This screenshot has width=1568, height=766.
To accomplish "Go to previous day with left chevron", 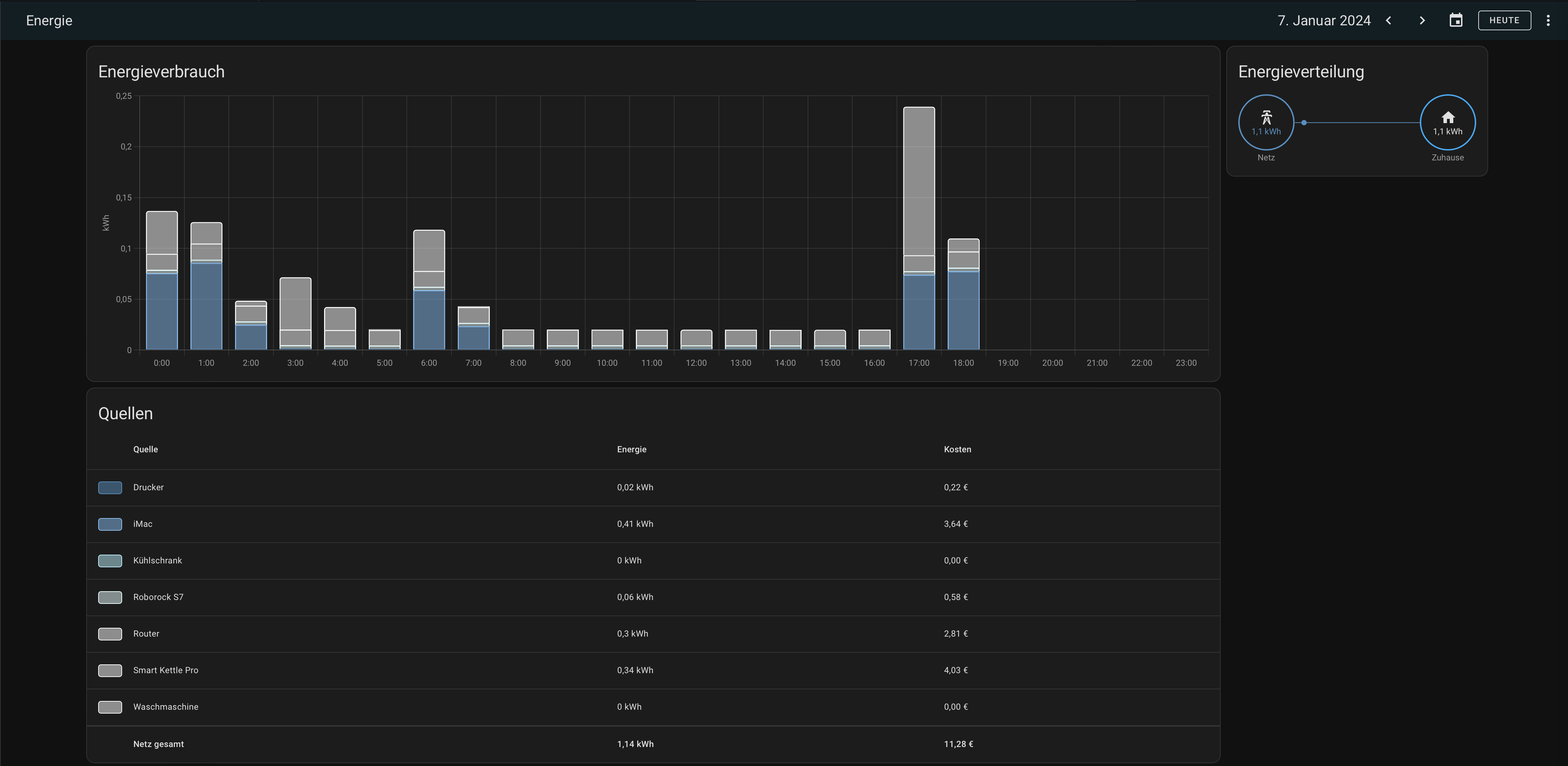I will 1389,21.
